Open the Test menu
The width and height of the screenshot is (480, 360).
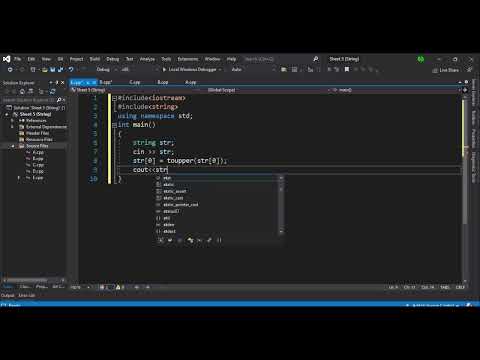point(129,59)
